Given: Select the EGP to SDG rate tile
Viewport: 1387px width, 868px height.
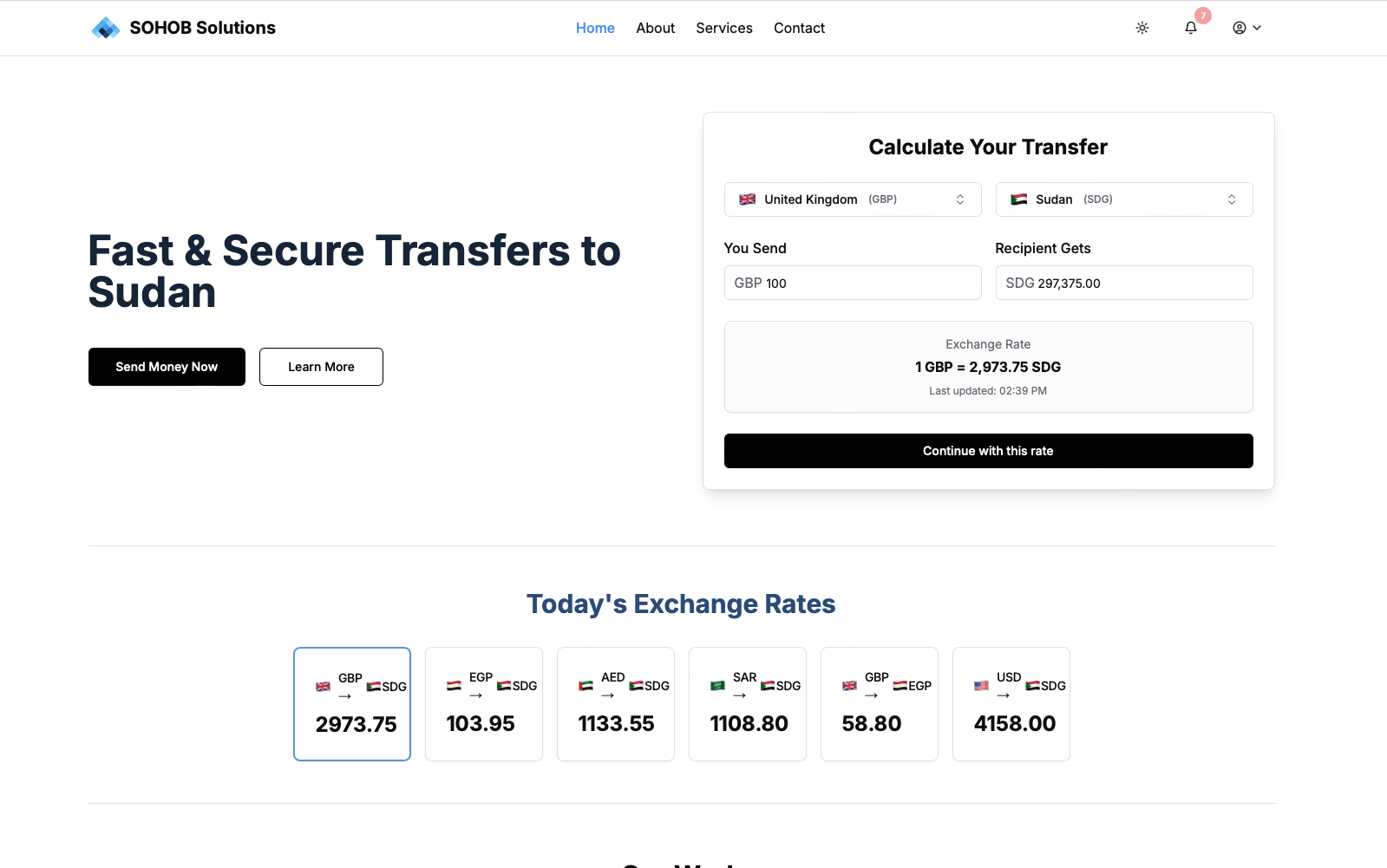Looking at the screenshot, I should click(x=483, y=704).
